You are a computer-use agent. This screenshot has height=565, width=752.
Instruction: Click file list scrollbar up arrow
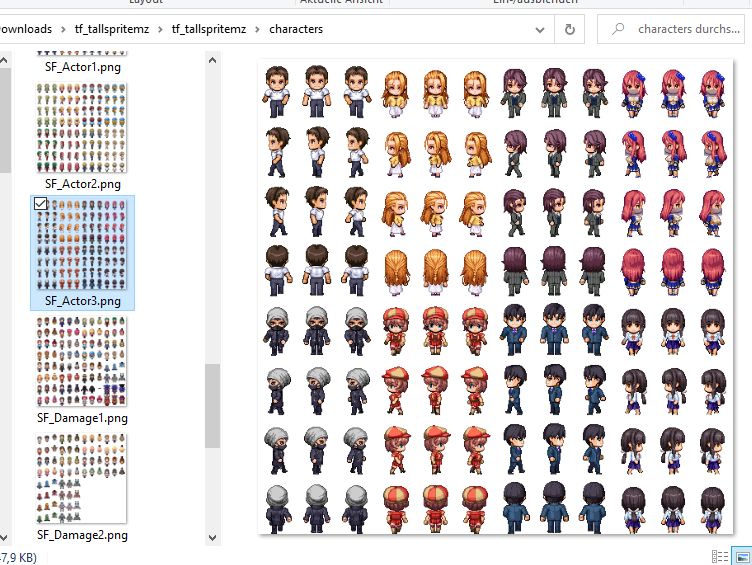point(212,60)
